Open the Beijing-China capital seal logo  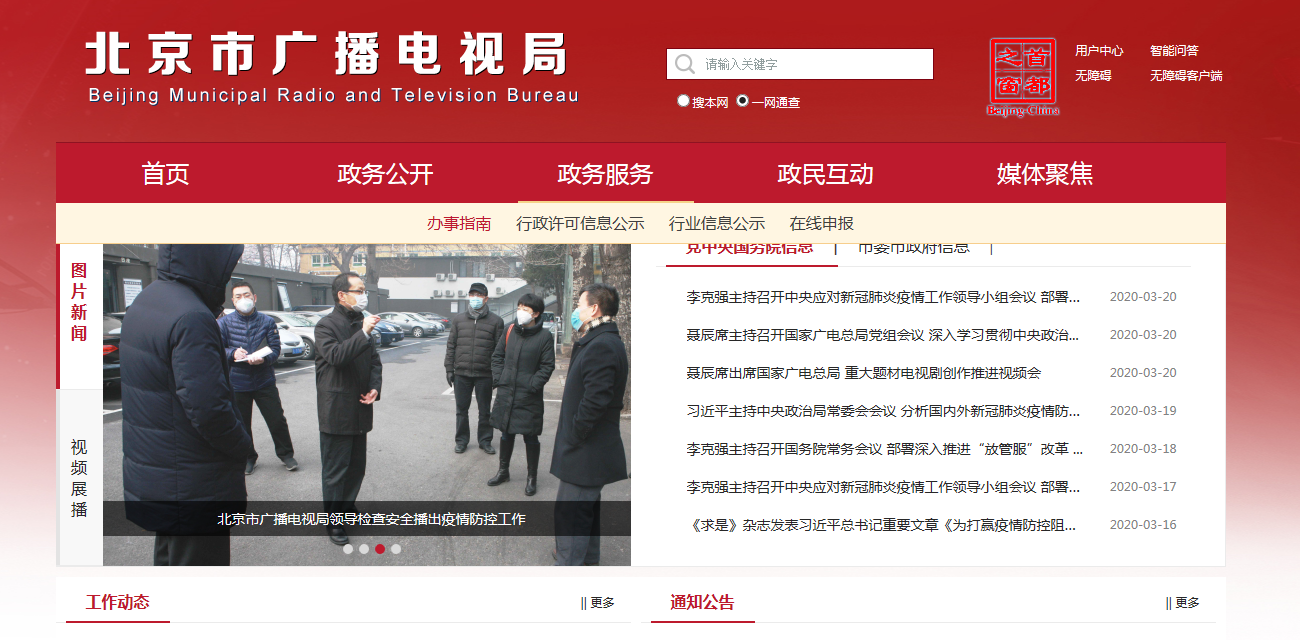point(1022,77)
